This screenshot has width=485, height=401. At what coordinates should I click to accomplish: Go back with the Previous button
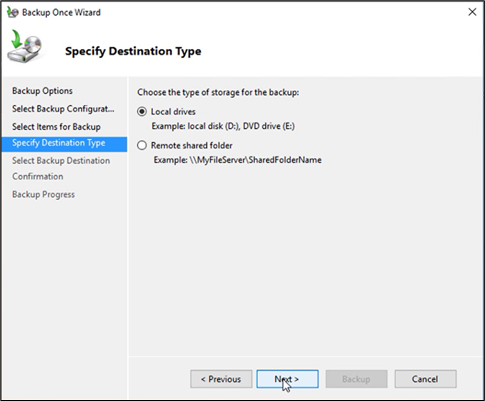point(221,379)
